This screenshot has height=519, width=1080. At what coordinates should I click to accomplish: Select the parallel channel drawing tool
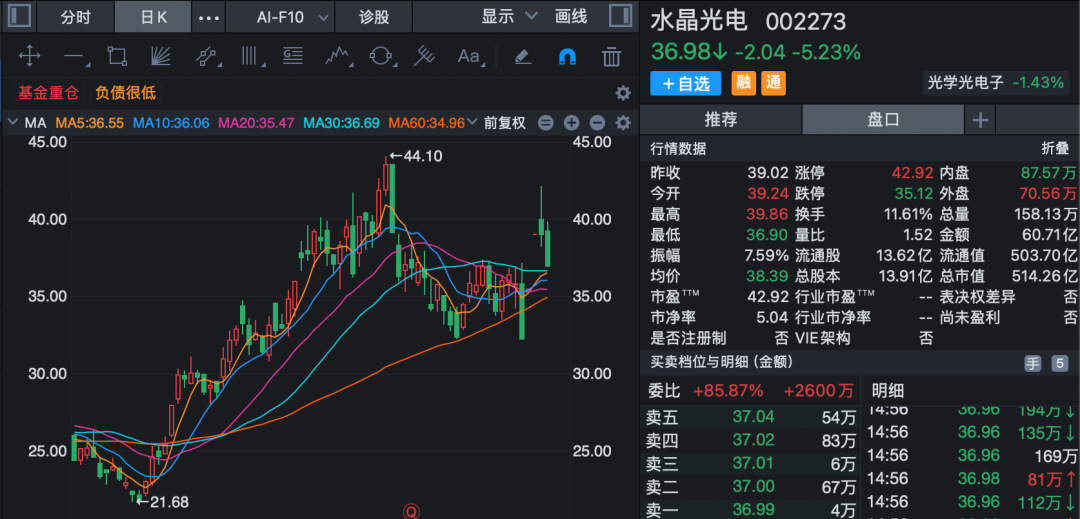[205, 56]
